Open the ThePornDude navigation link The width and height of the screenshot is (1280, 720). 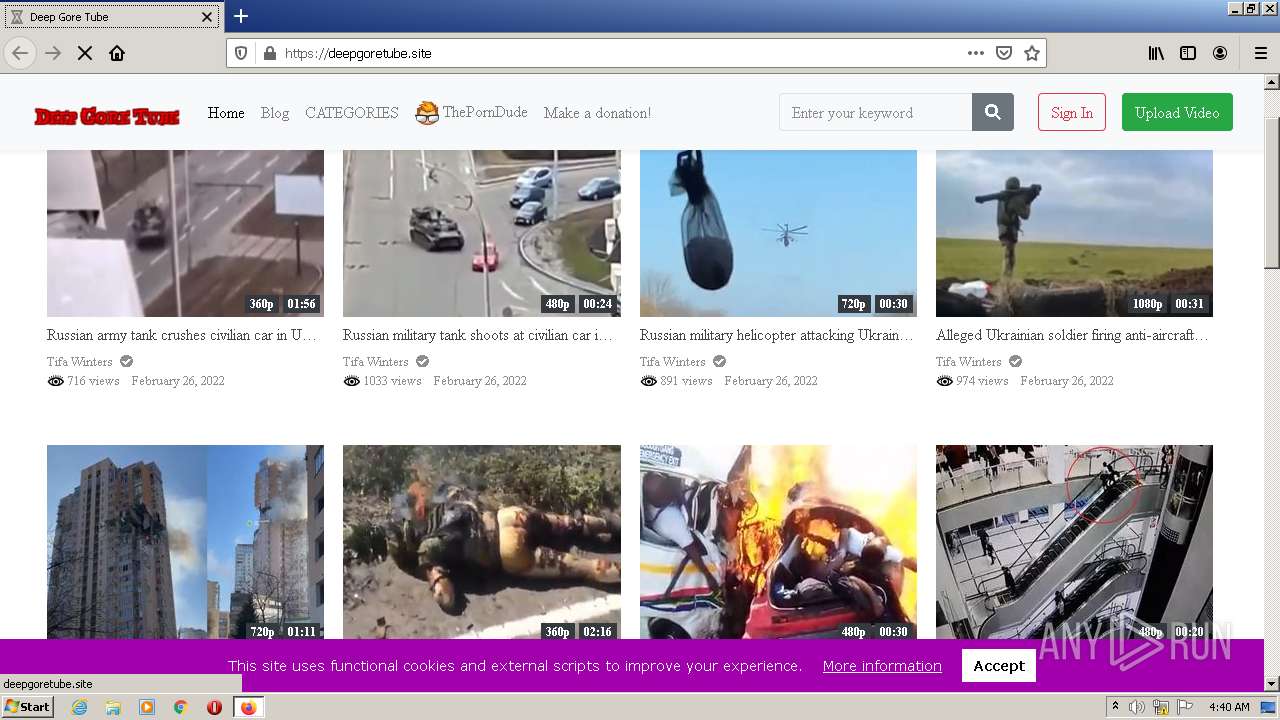tap(471, 113)
